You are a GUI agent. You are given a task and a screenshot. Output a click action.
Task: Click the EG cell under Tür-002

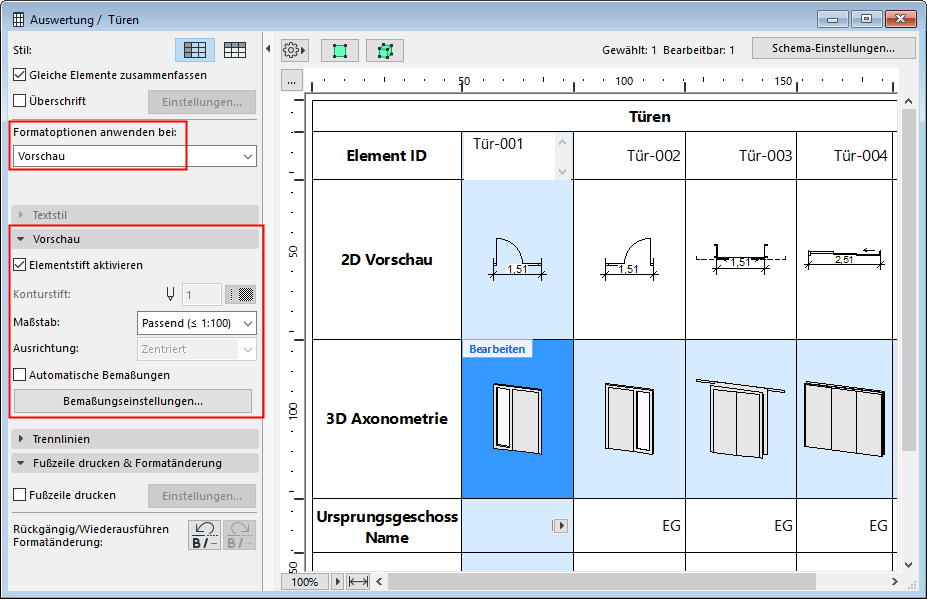coord(629,526)
